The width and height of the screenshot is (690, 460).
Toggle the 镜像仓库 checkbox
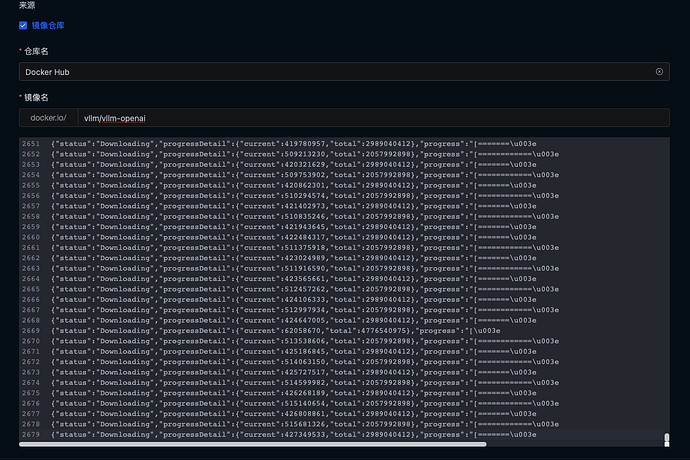(23, 26)
